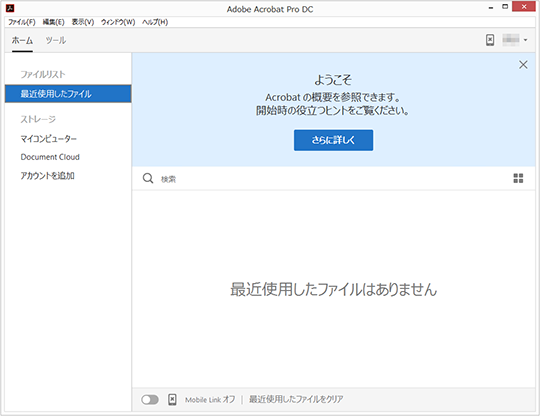
Task: Click the search magnifier icon
Action: (x=148, y=178)
